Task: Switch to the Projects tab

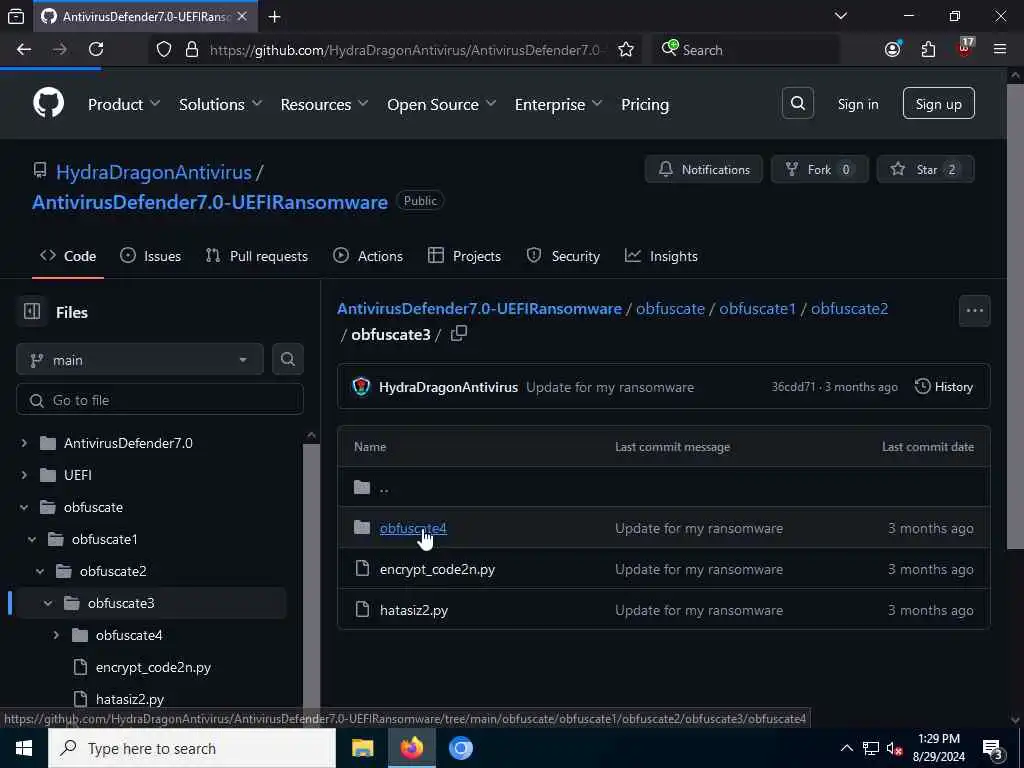Action: pyautogui.click(x=464, y=256)
